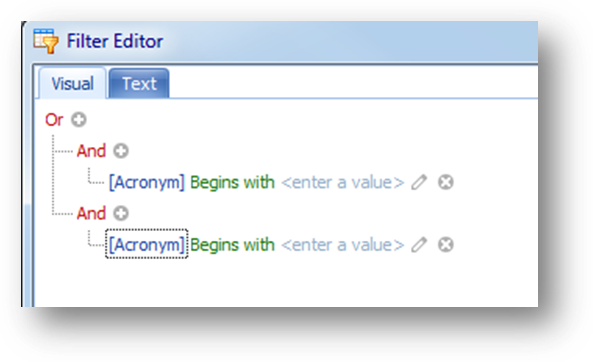Change the first condition's [Acronym] field

click(x=147, y=182)
